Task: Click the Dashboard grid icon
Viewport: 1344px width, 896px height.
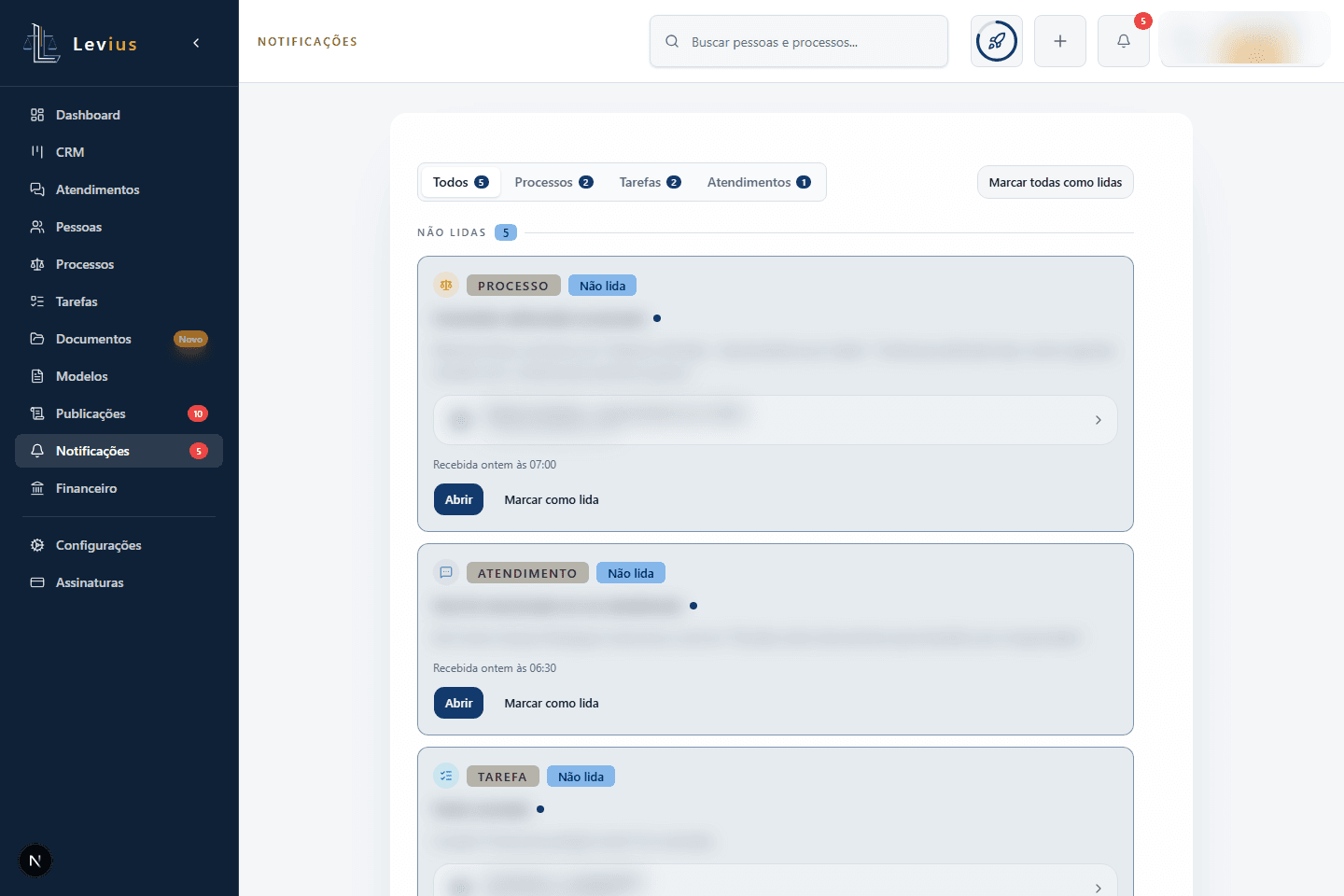Action: pyautogui.click(x=37, y=115)
